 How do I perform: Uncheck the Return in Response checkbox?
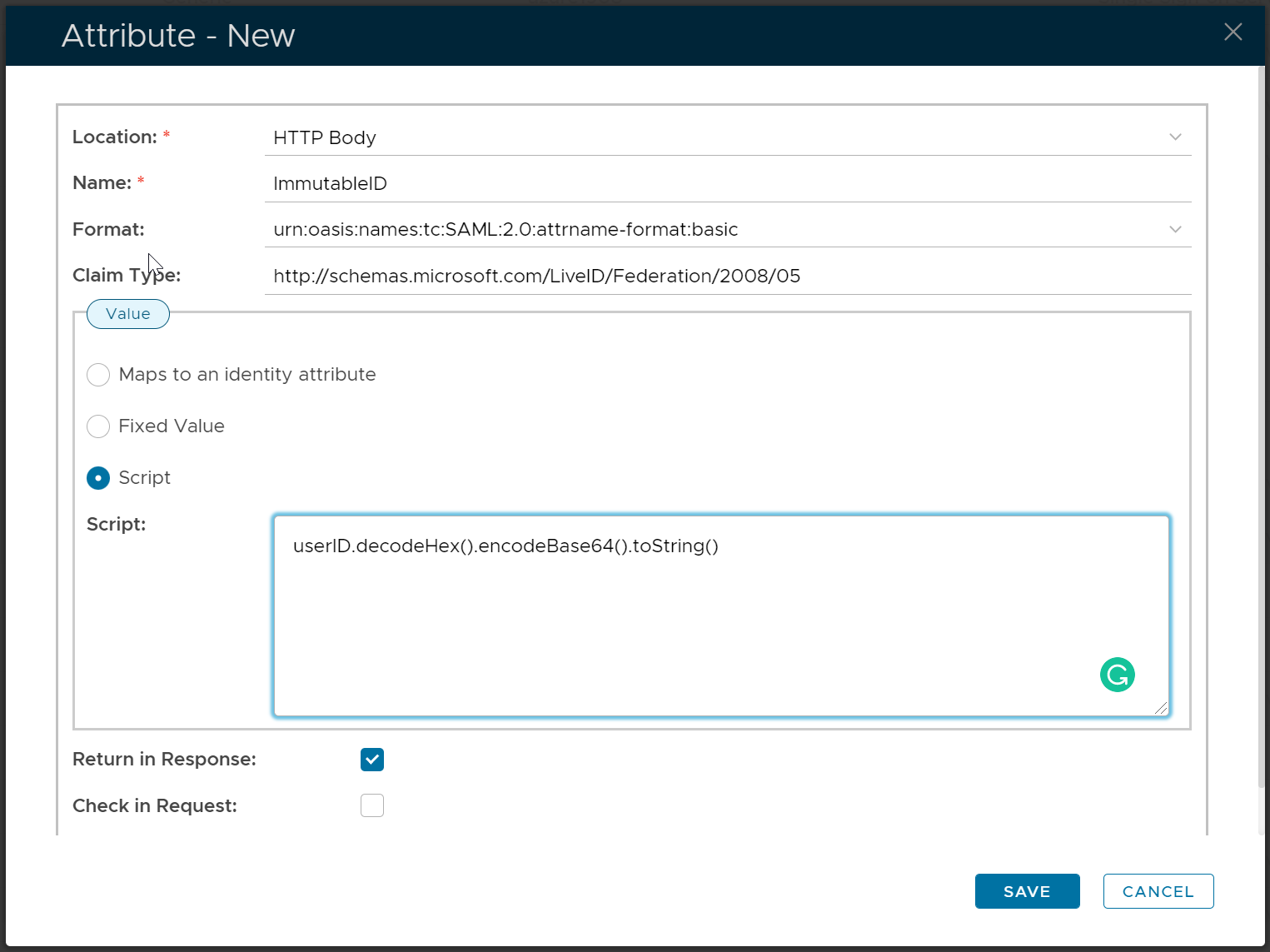tap(372, 760)
